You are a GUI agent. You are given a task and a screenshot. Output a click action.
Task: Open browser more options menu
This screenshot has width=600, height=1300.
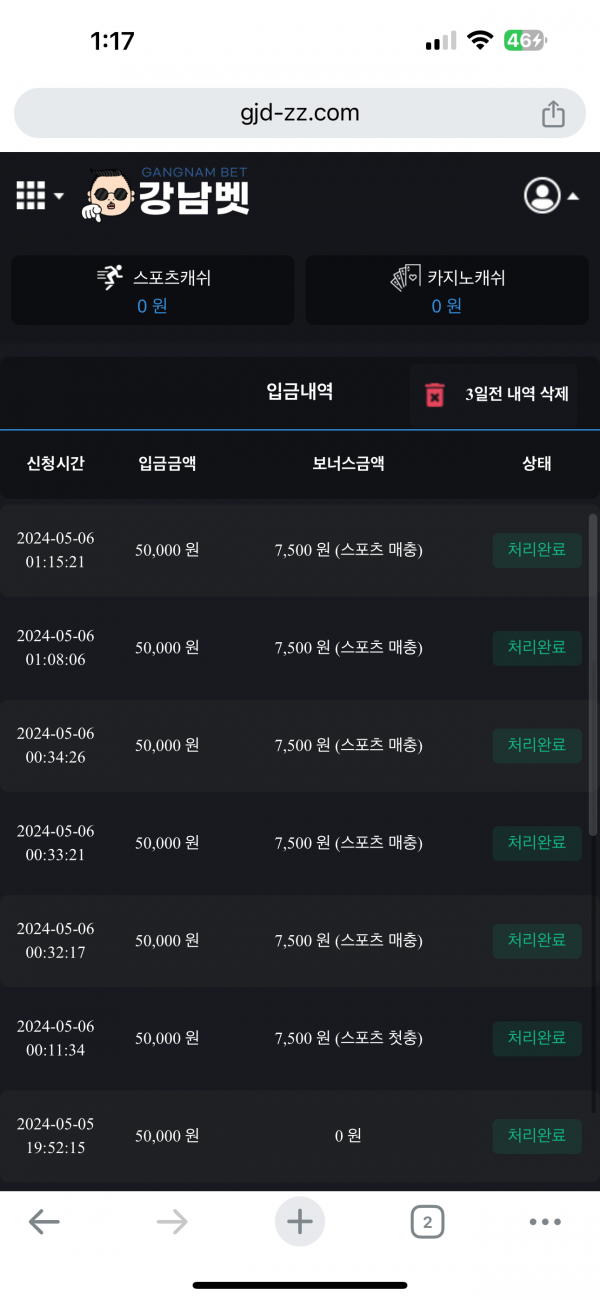point(545,1221)
